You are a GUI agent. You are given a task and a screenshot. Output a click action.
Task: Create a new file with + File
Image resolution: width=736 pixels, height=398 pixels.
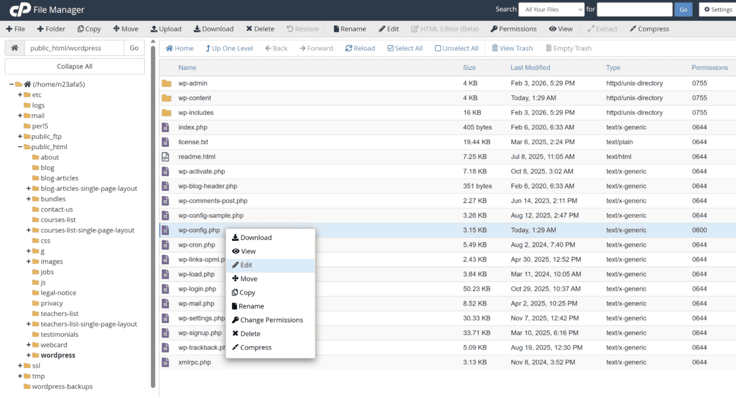[x=15, y=29]
